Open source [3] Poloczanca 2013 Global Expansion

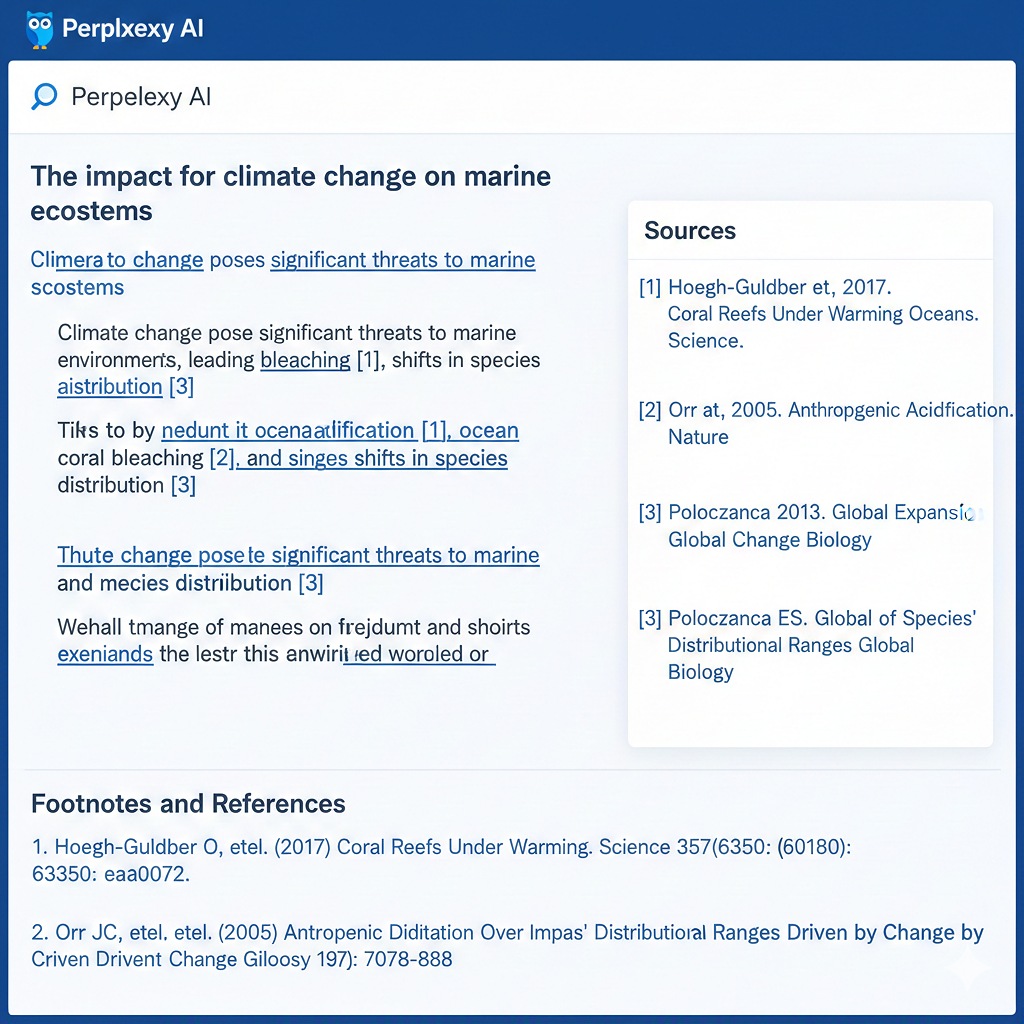point(810,526)
